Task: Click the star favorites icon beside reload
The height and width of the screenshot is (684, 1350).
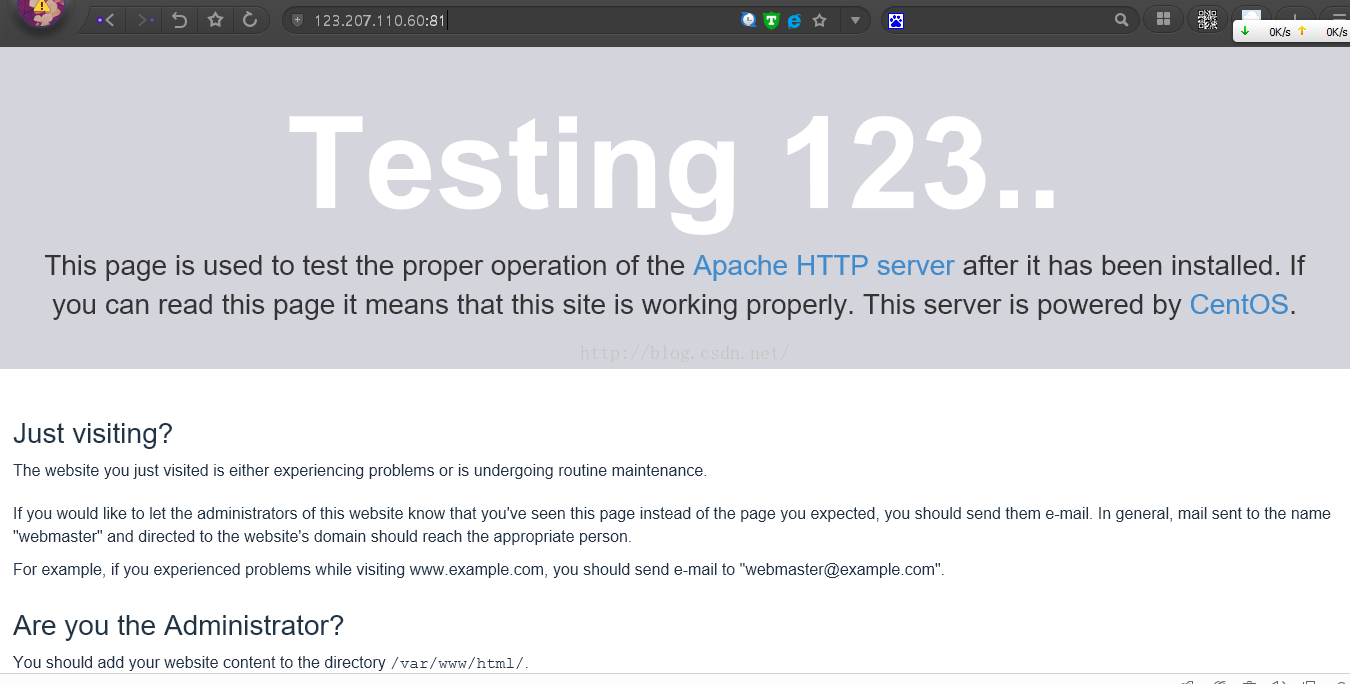Action: pyautogui.click(x=215, y=20)
